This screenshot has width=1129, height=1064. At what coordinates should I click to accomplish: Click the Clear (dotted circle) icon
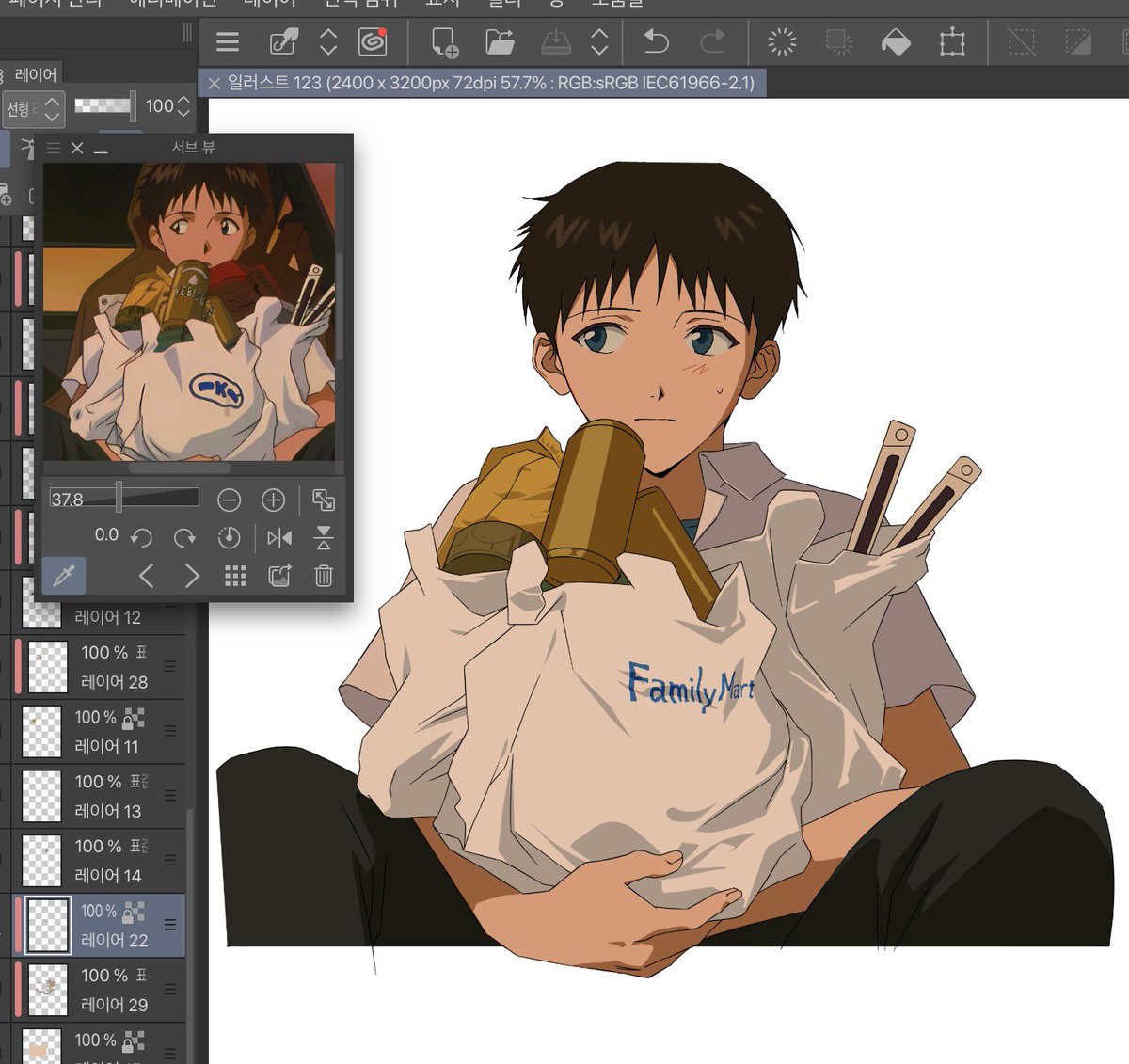pyautogui.click(x=782, y=41)
